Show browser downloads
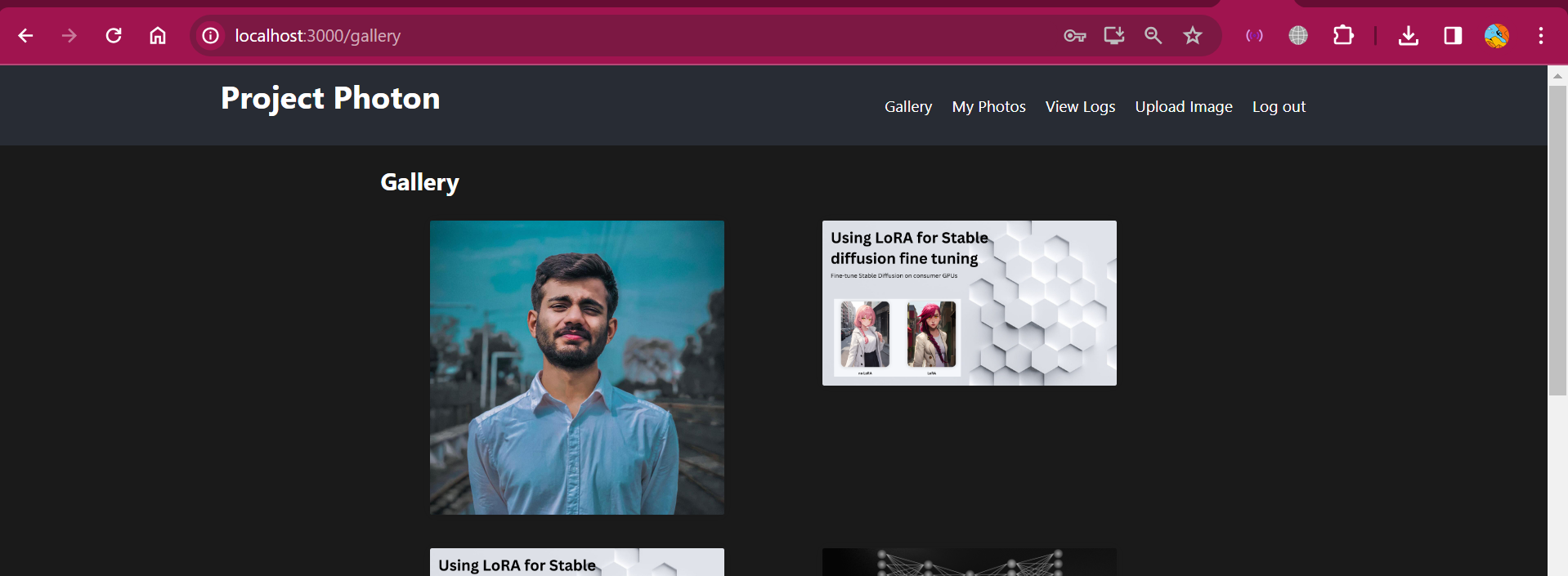This screenshot has width=1568, height=576. (x=1409, y=36)
